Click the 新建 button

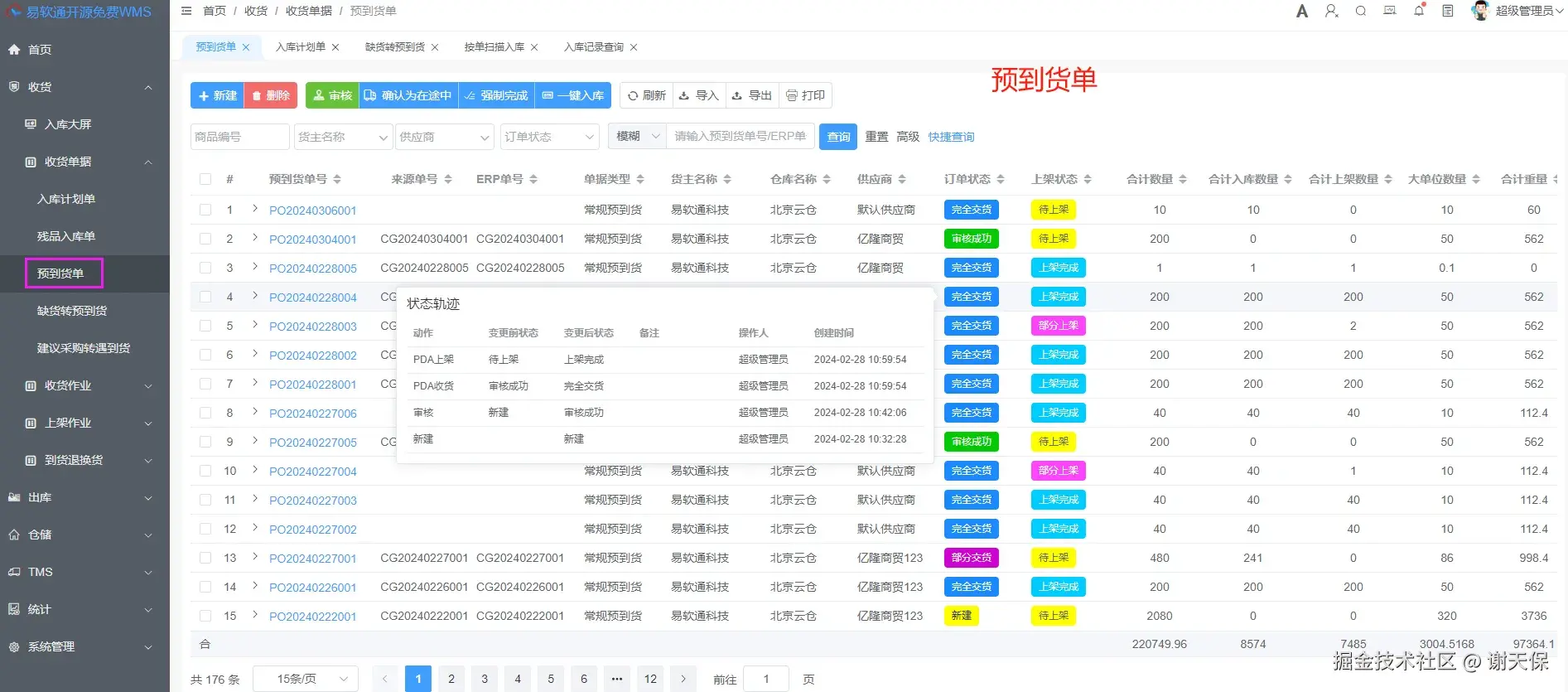point(217,95)
